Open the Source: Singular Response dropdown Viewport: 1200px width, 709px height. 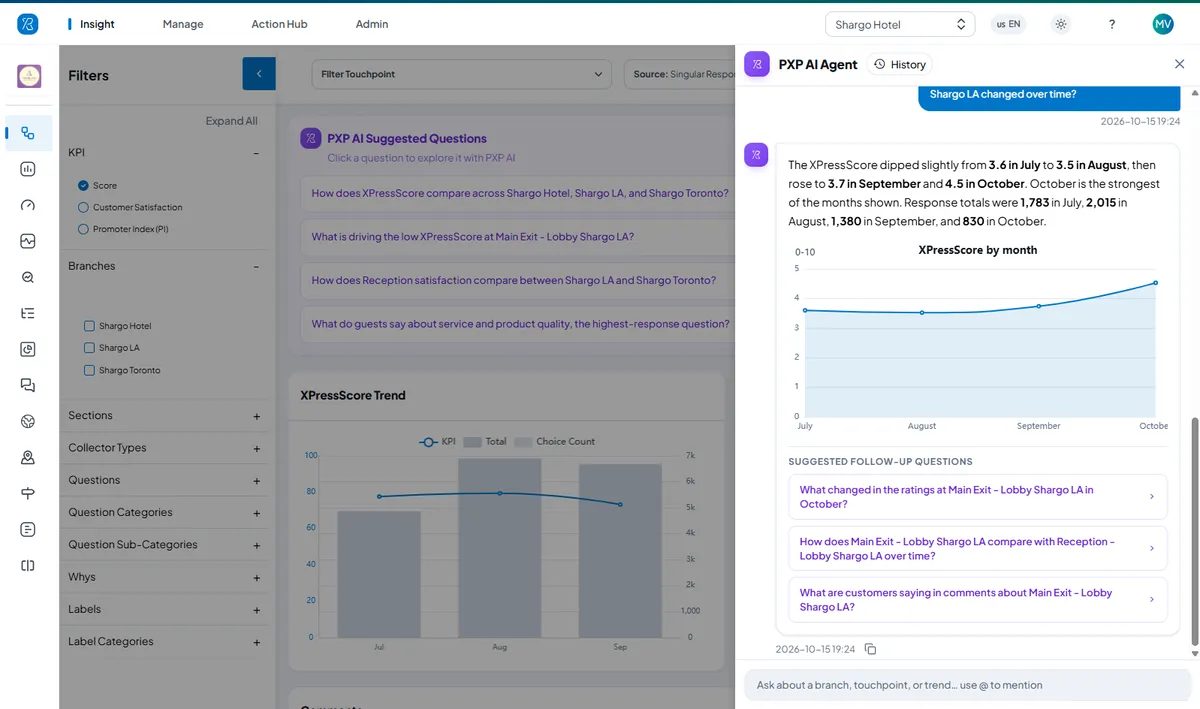pyautogui.click(x=680, y=74)
